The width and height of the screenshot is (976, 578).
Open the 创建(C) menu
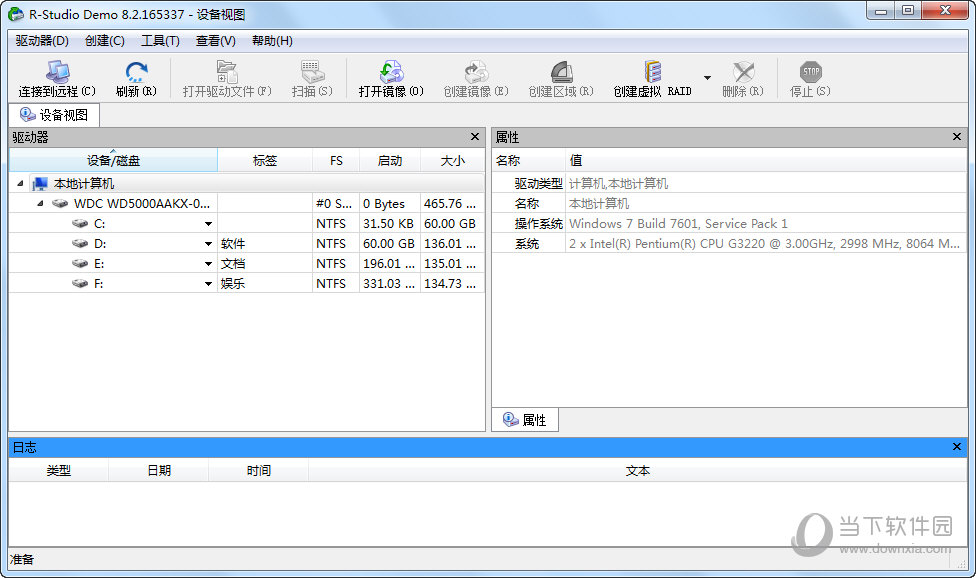click(105, 40)
